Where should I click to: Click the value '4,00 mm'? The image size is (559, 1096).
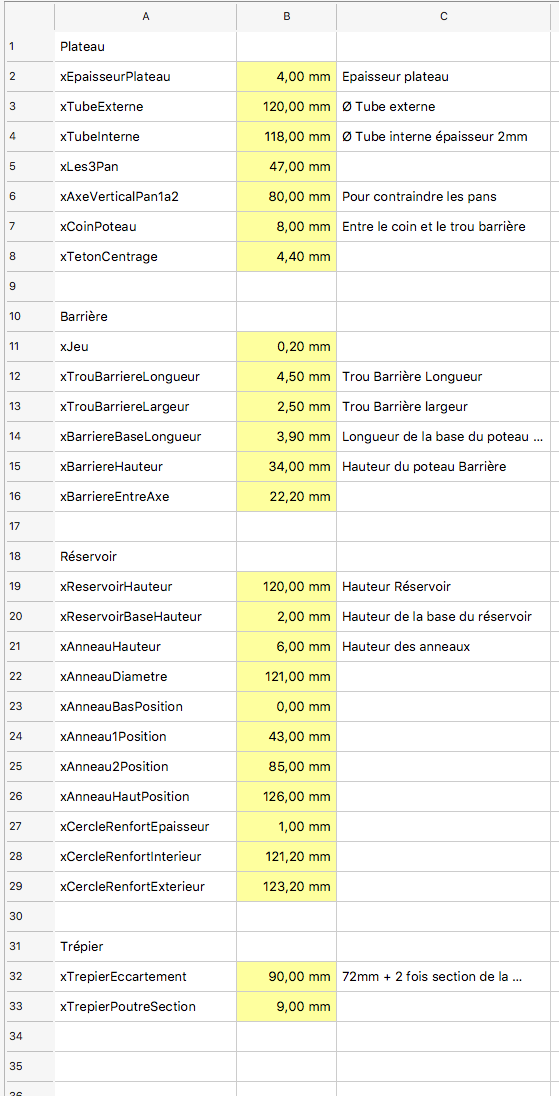pos(286,77)
